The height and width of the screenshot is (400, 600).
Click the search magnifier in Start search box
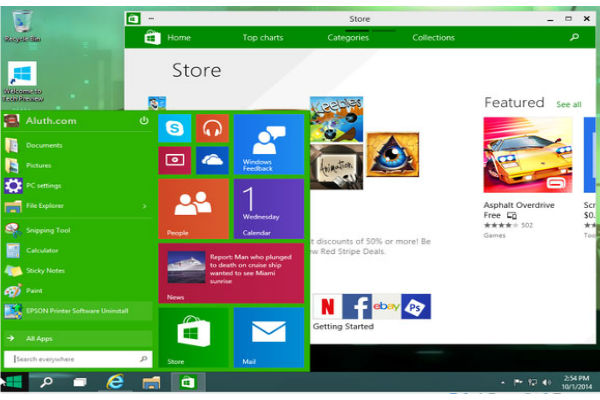coord(143,359)
